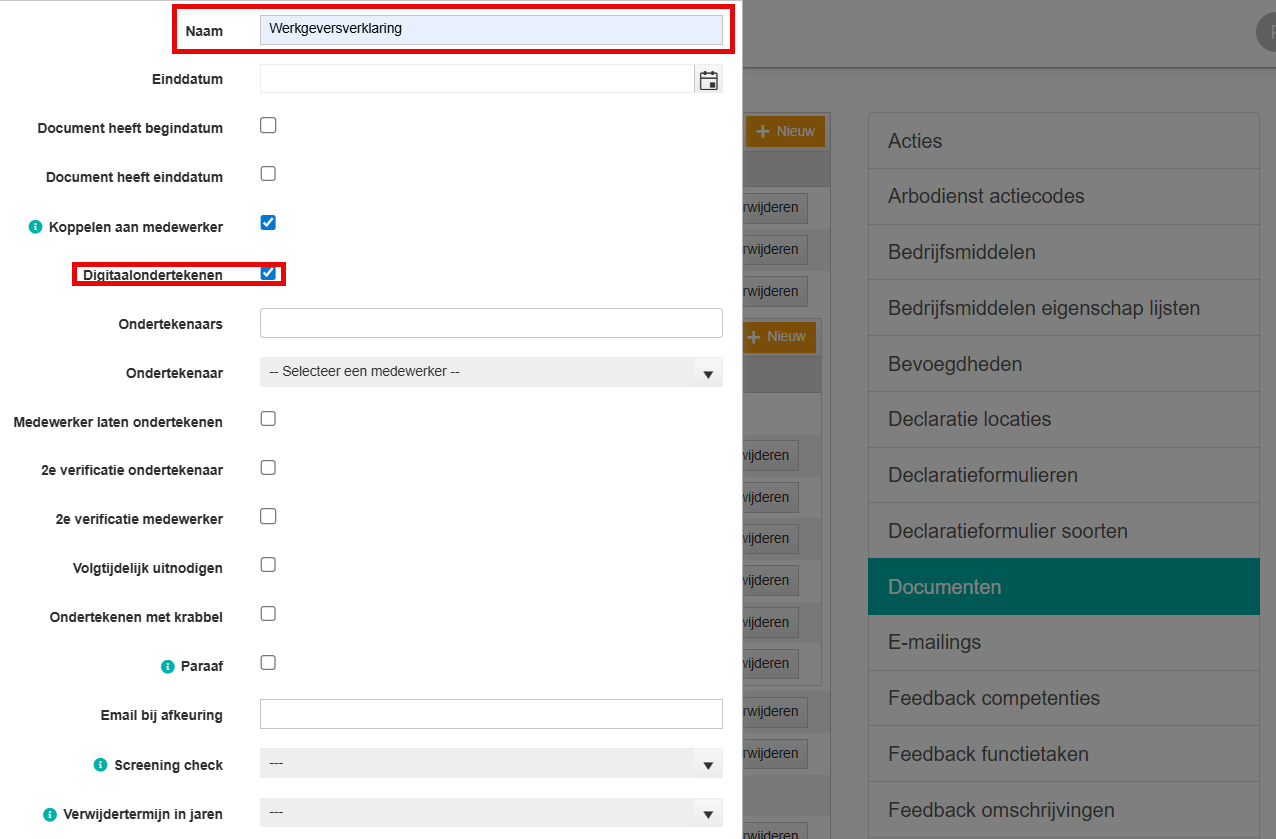
Task: Select Documenten in the side menu
Action: (x=1062, y=587)
